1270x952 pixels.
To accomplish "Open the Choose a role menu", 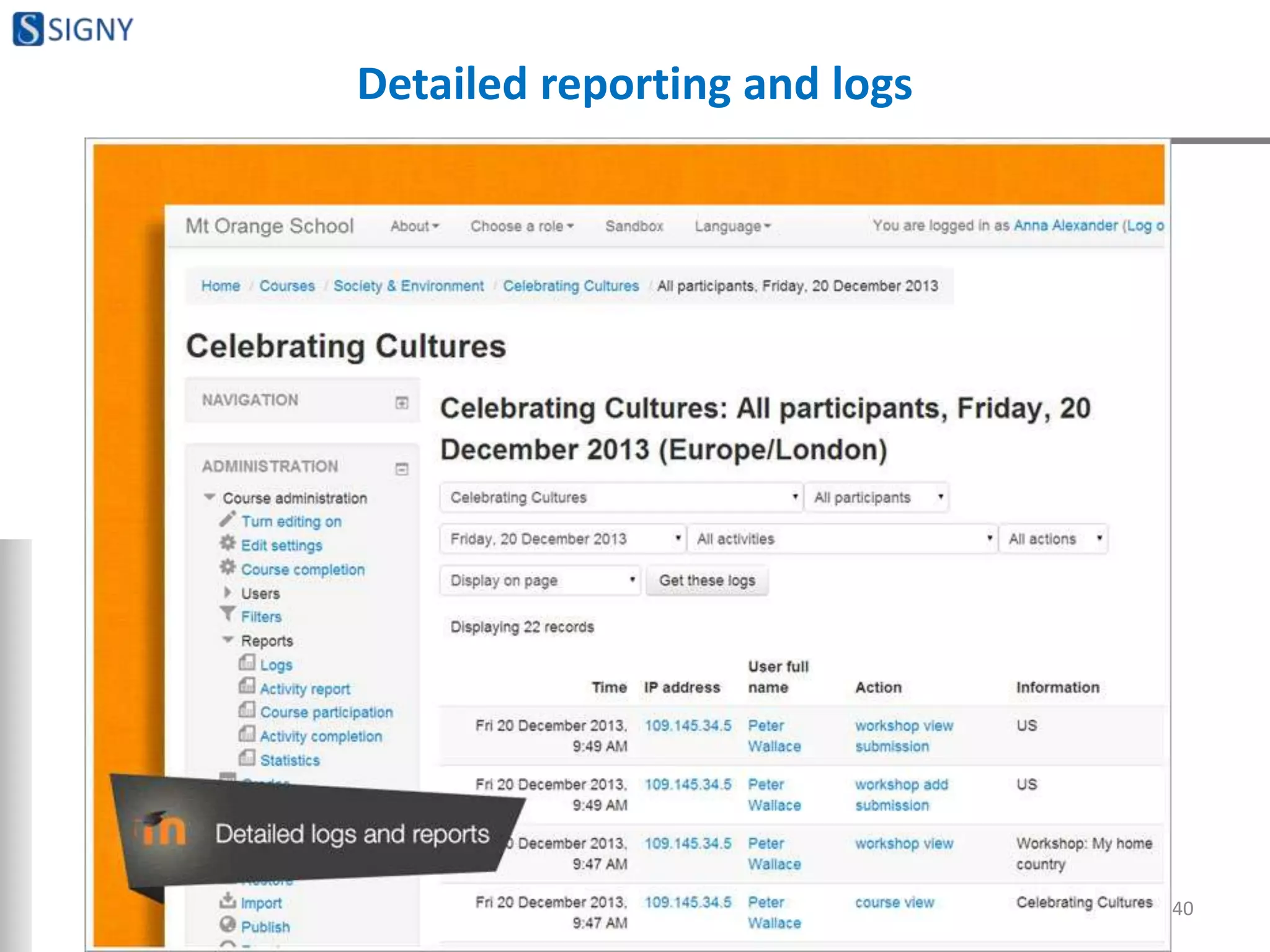I will click(x=522, y=226).
